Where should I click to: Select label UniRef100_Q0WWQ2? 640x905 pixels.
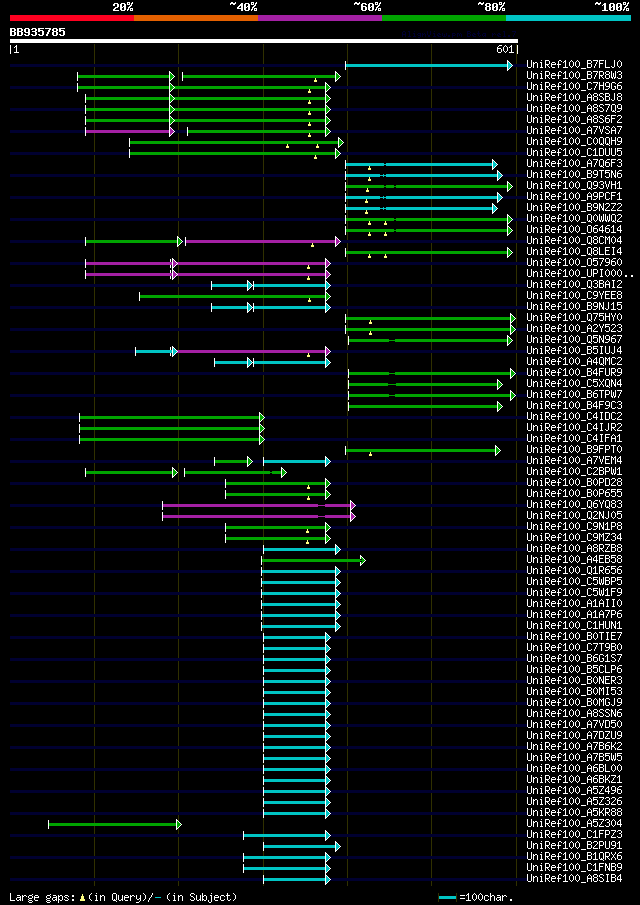(x=574, y=219)
